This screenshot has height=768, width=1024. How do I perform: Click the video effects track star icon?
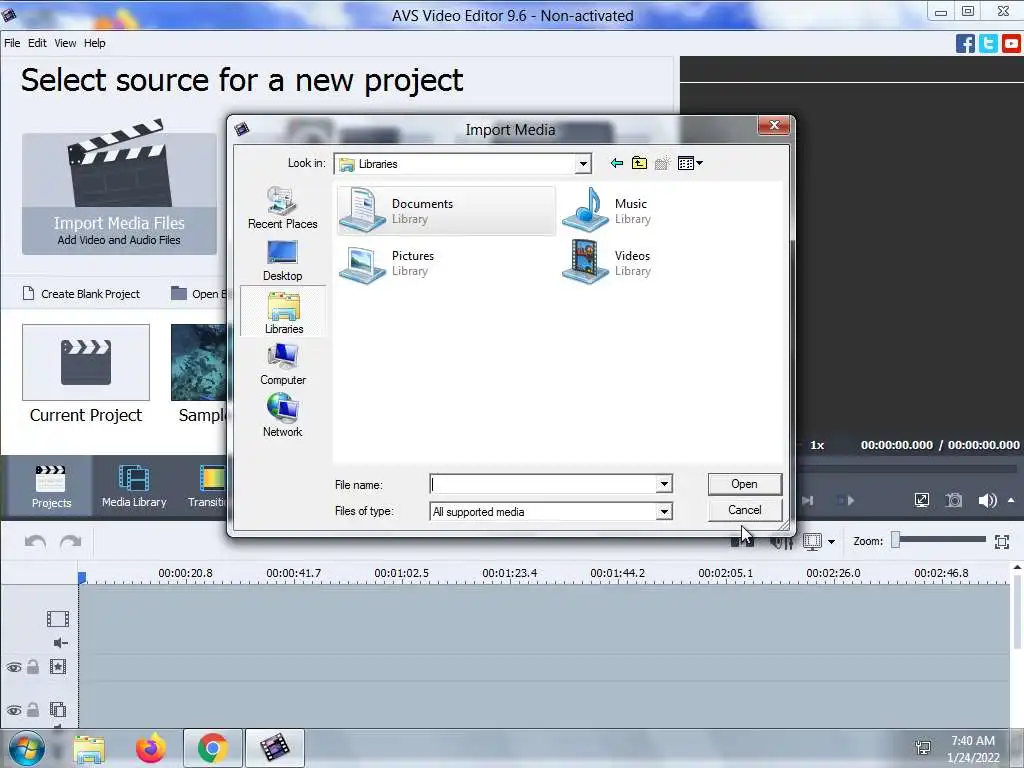[57, 667]
